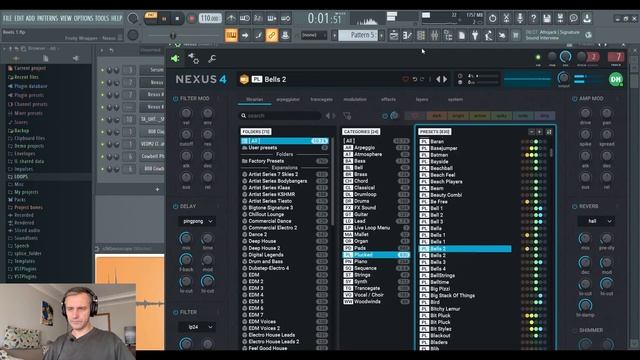The image size is (640, 360).
Task: Switch to the layers tab
Action: pos(422,100)
